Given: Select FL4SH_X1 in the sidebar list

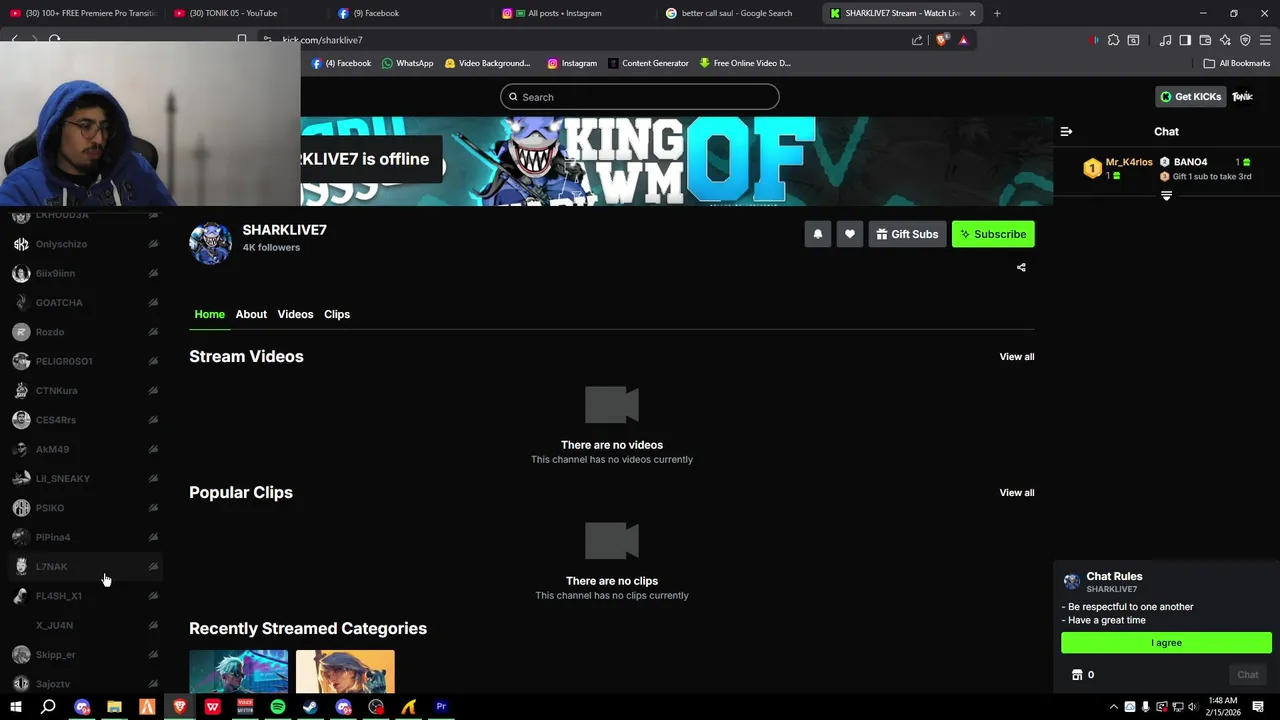Looking at the screenshot, I should (x=85, y=596).
